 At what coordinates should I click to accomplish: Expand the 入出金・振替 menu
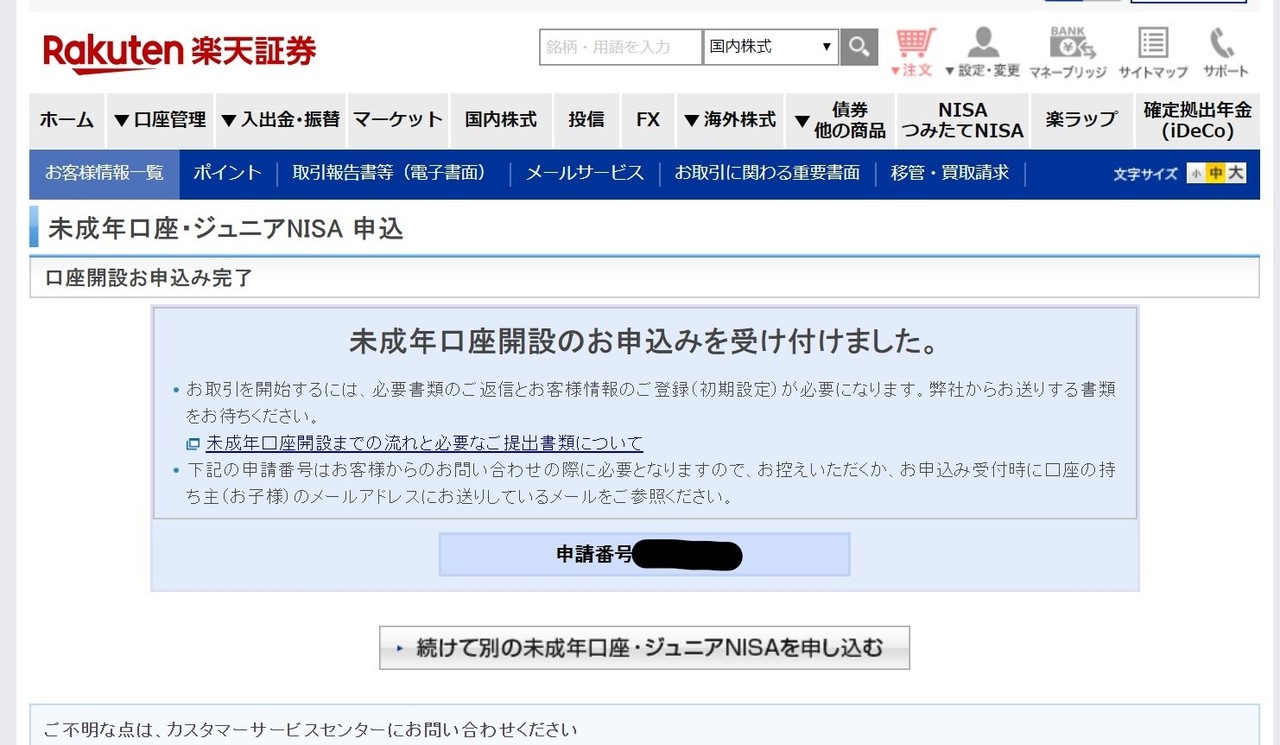tap(280, 120)
